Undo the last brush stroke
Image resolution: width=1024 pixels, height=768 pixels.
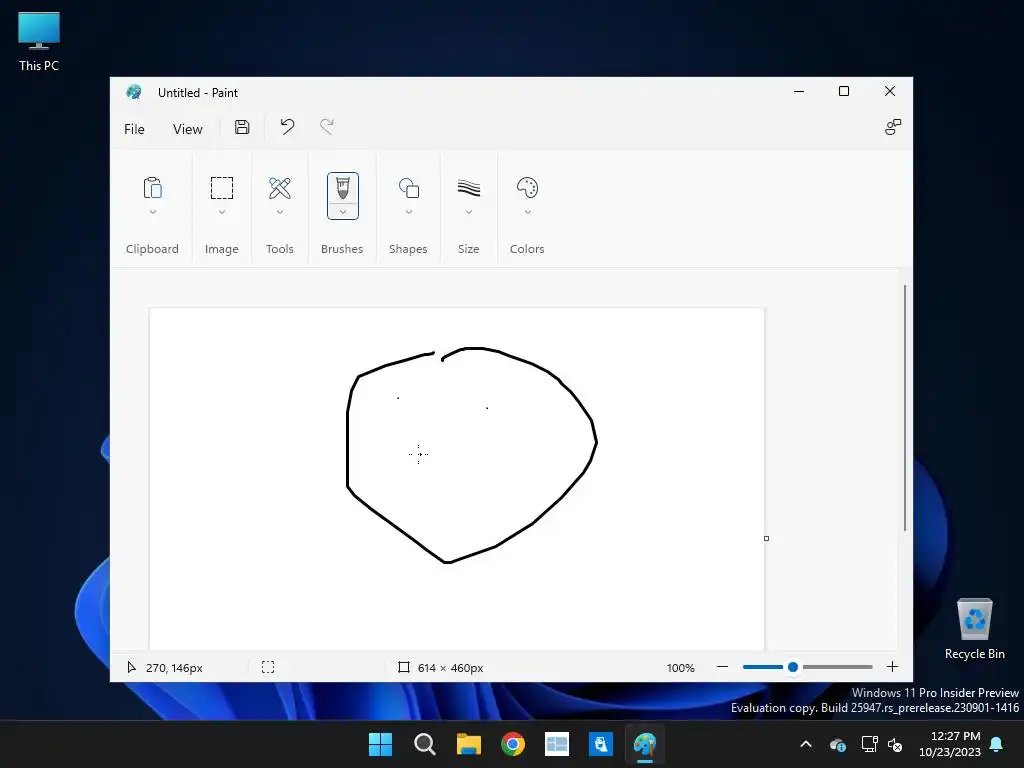(x=287, y=127)
